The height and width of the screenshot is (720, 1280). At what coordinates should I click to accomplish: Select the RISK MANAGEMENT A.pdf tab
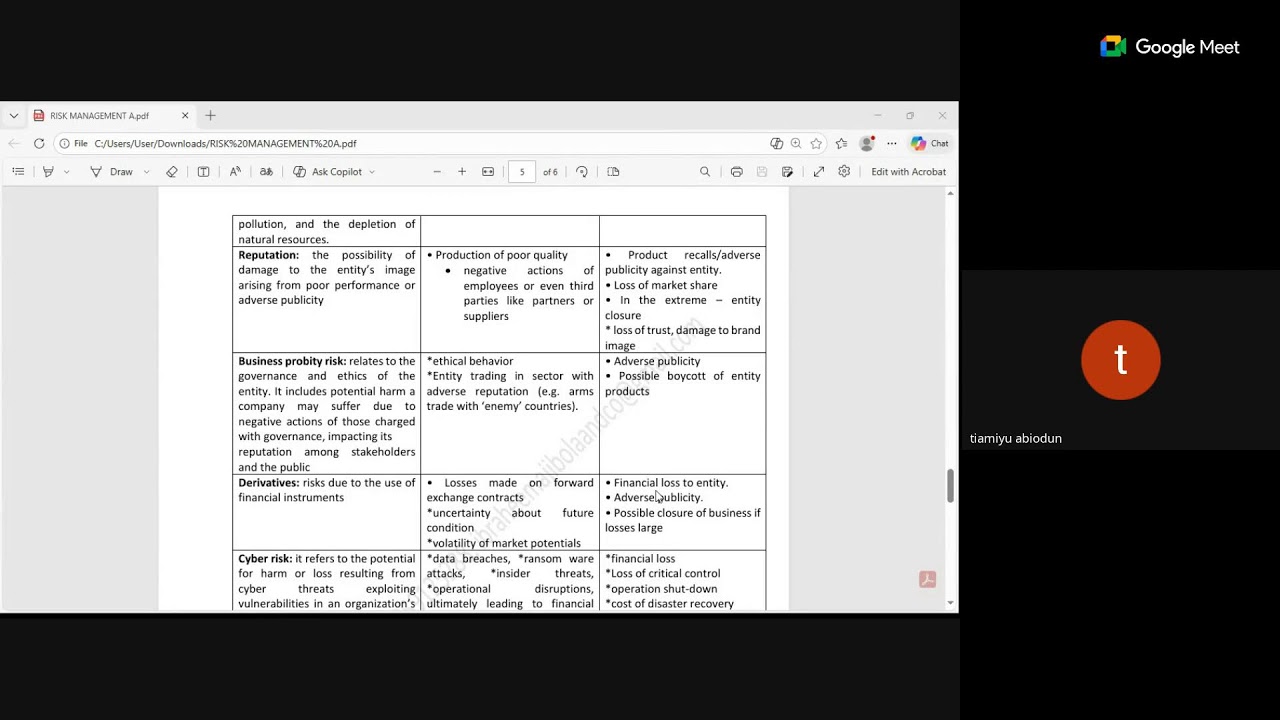[110, 116]
